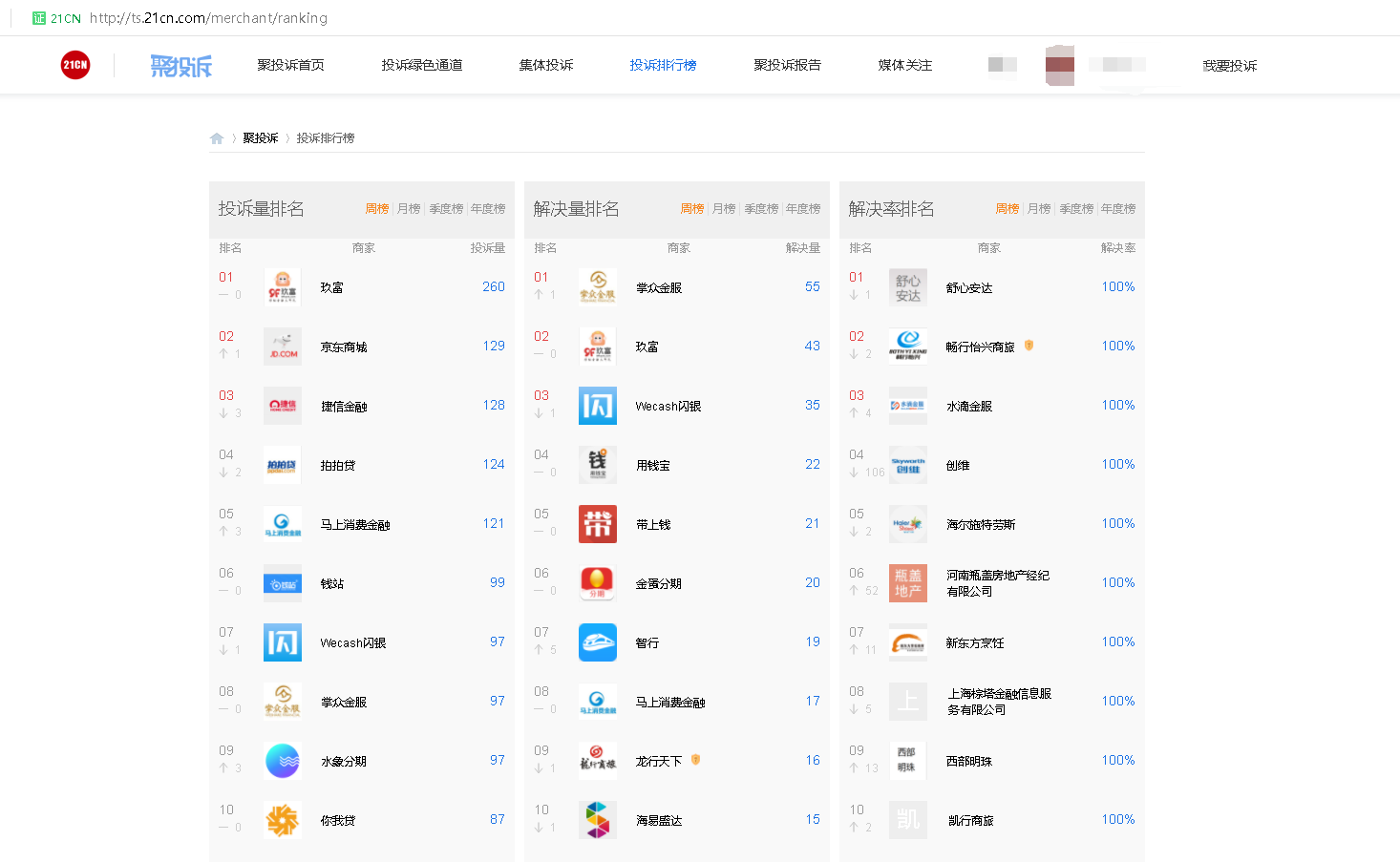The width and height of the screenshot is (1400, 862).
Task: Click the 捷信金融 logo
Action: tap(283, 406)
